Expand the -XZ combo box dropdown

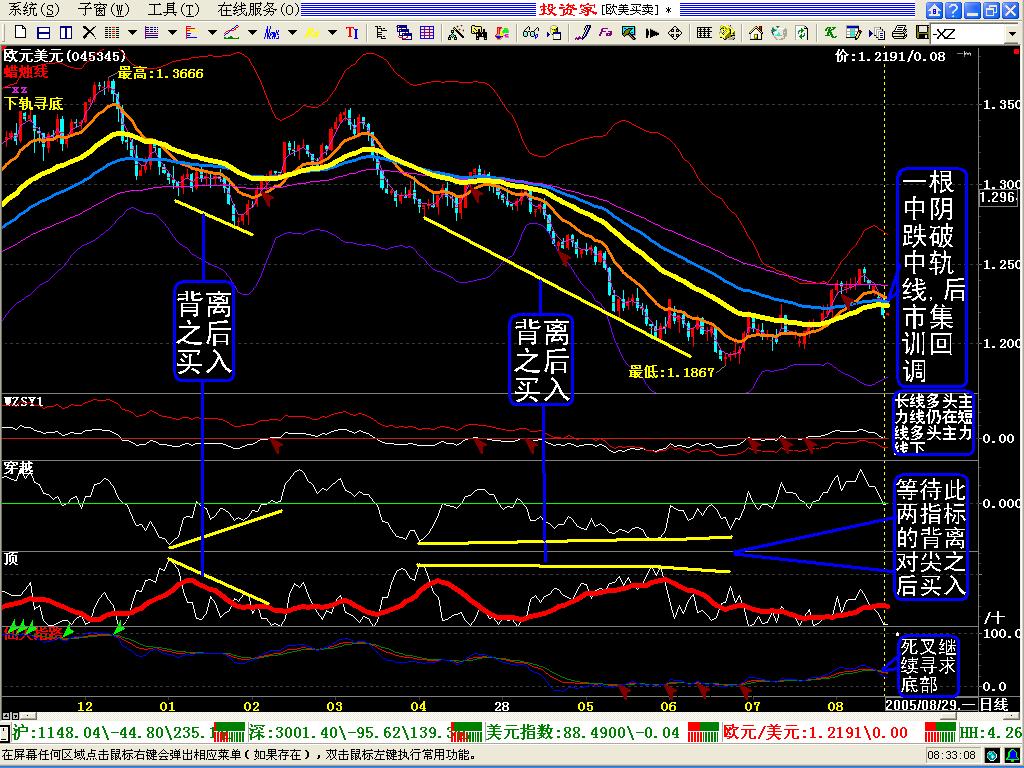click(1013, 33)
